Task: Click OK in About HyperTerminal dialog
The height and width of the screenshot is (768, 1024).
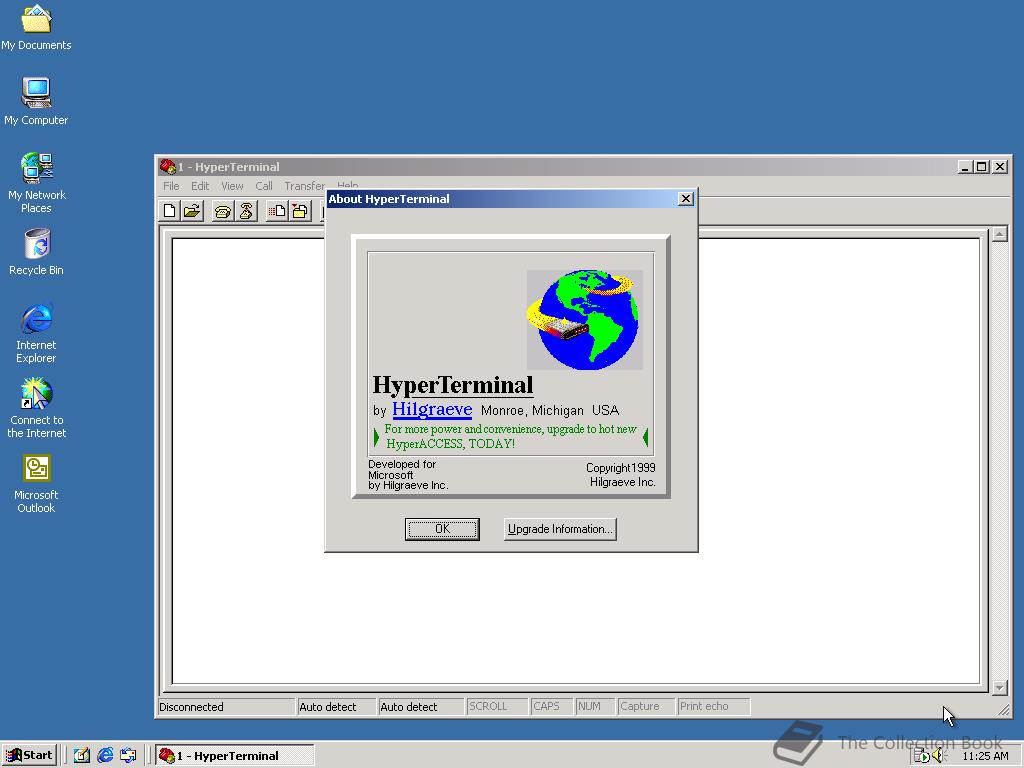Action: [442, 529]
